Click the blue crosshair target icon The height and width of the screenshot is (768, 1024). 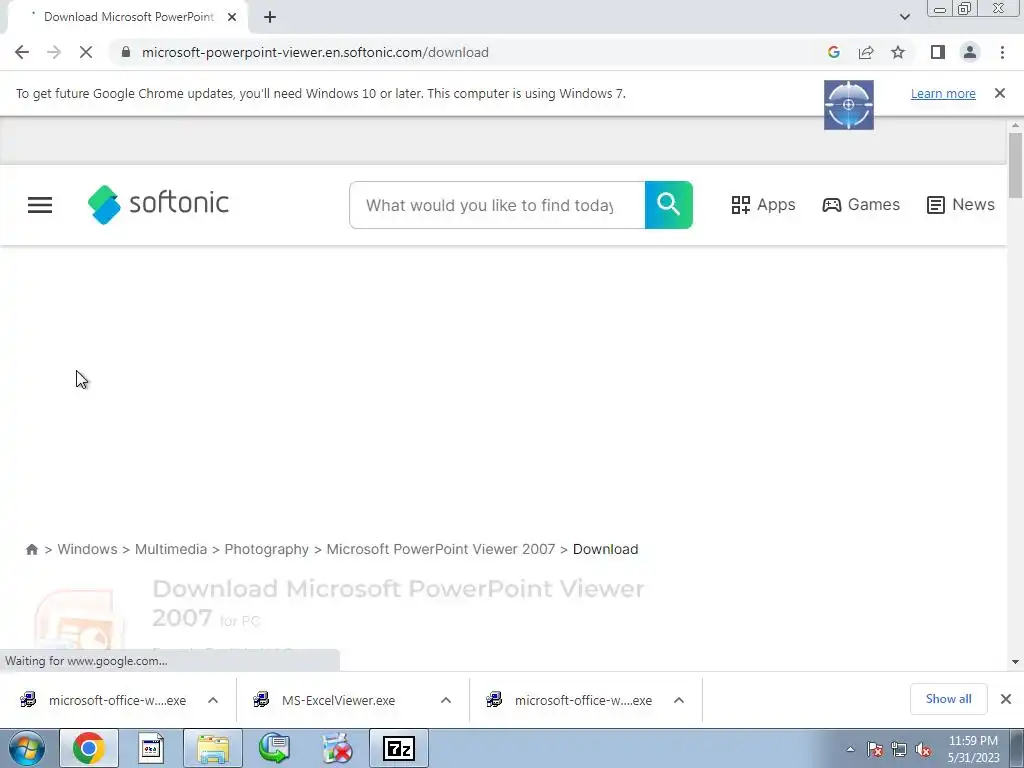tap(848, 104)
